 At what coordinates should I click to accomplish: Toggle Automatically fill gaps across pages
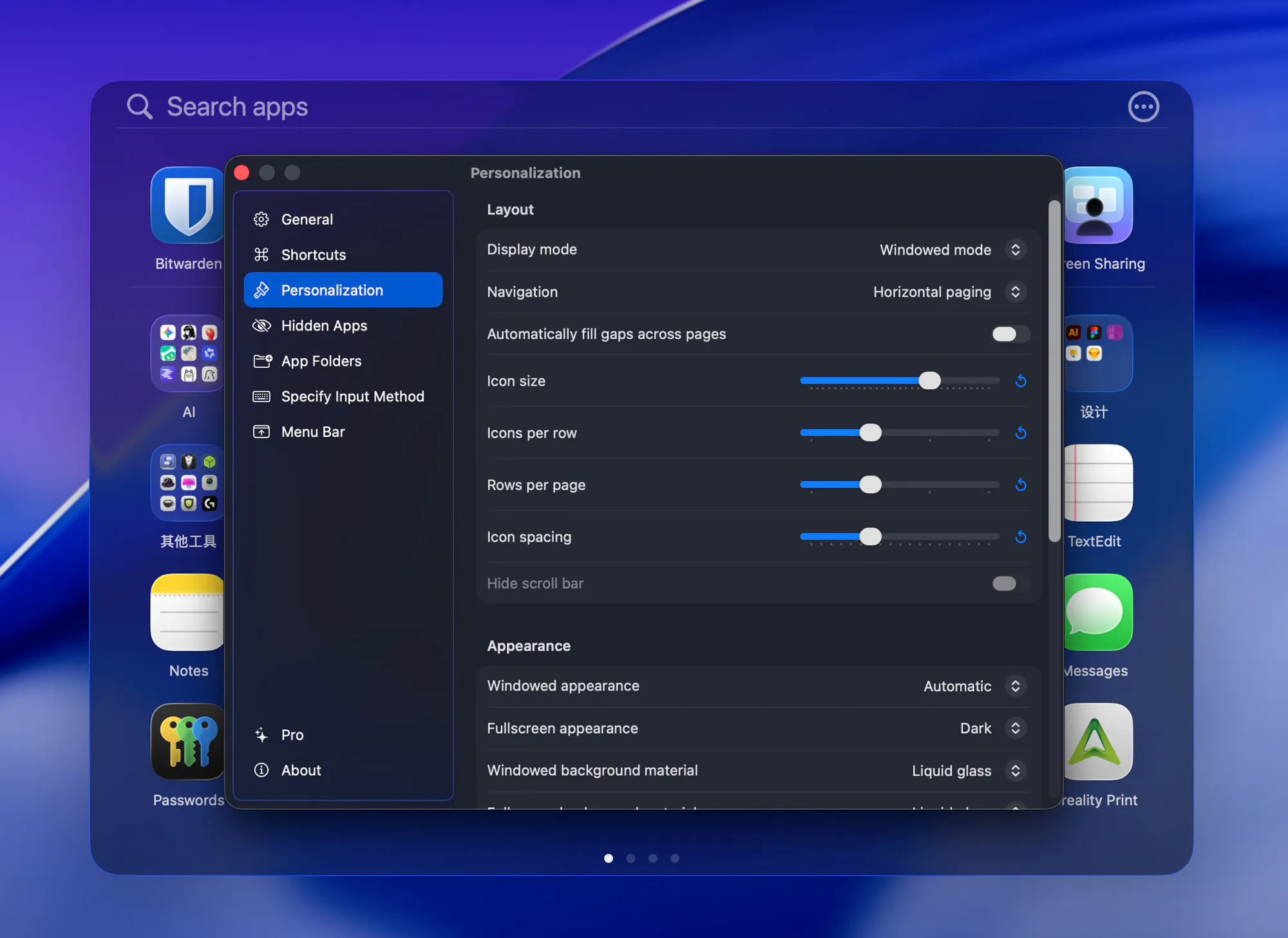[1010, 334]
